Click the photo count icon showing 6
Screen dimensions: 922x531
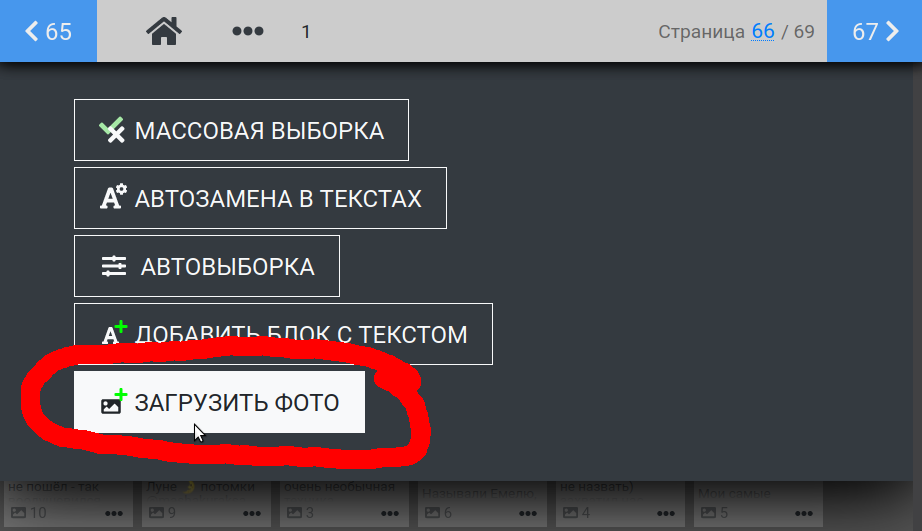[x=431, y=514]
